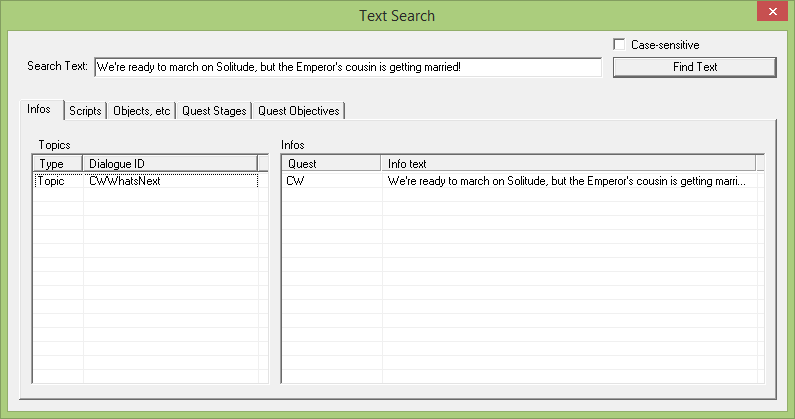Switch to the Infos tab
Screen dimensions: 795x419
click(41, 110)
